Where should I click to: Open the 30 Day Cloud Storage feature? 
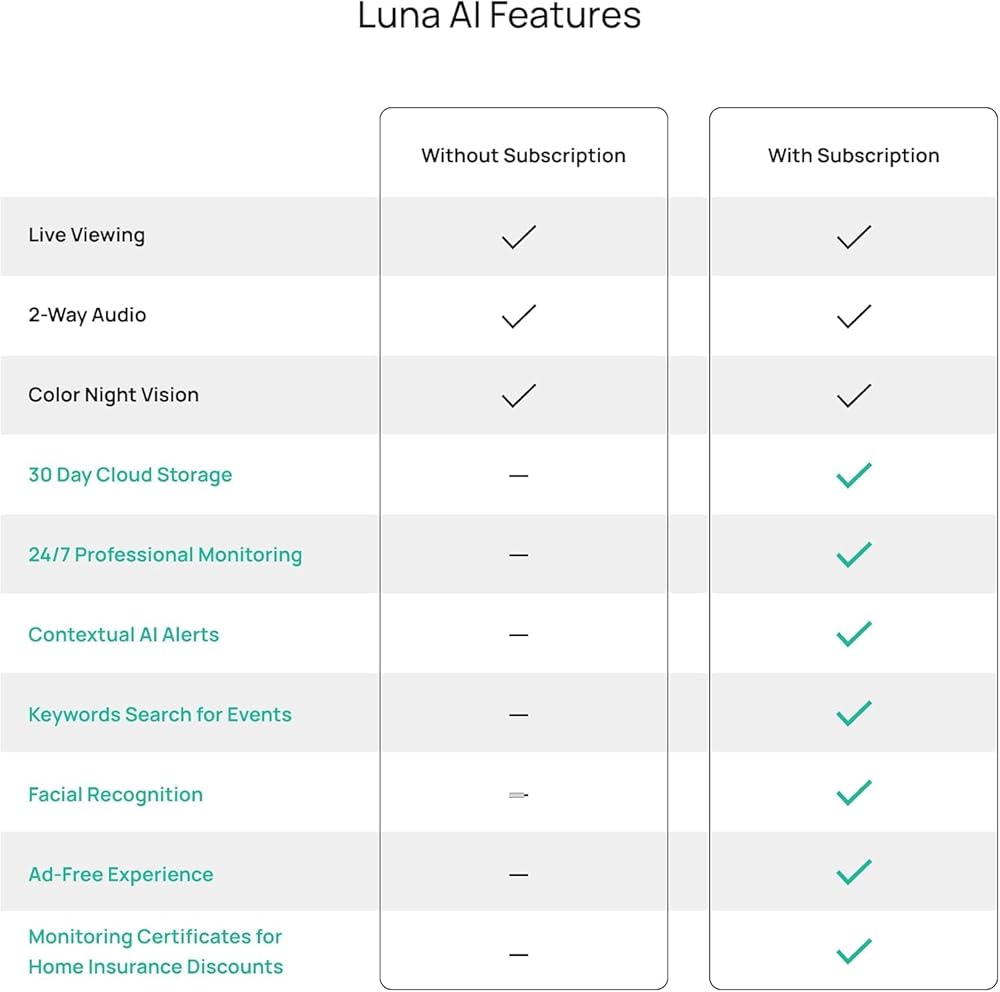click(x=130, y=475)
